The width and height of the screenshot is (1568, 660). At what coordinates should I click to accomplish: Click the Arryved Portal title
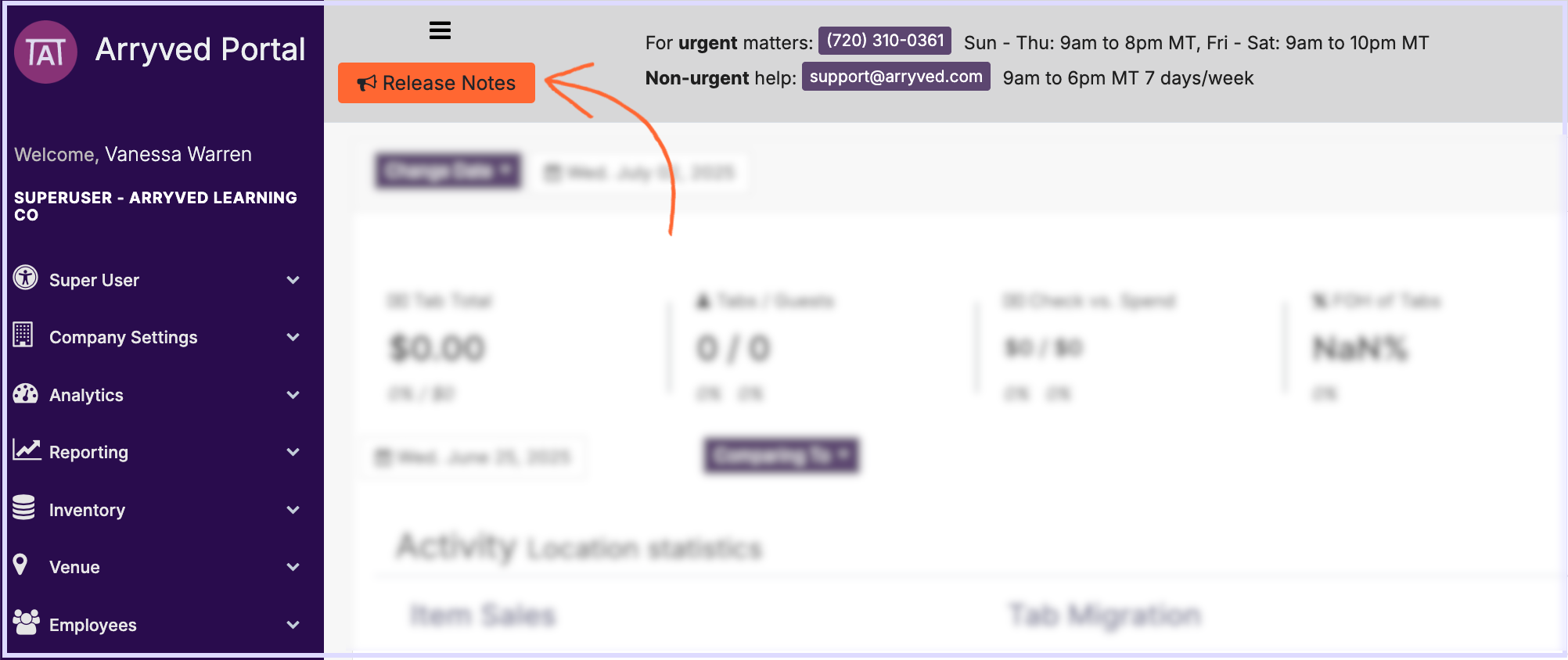(200, 49)
